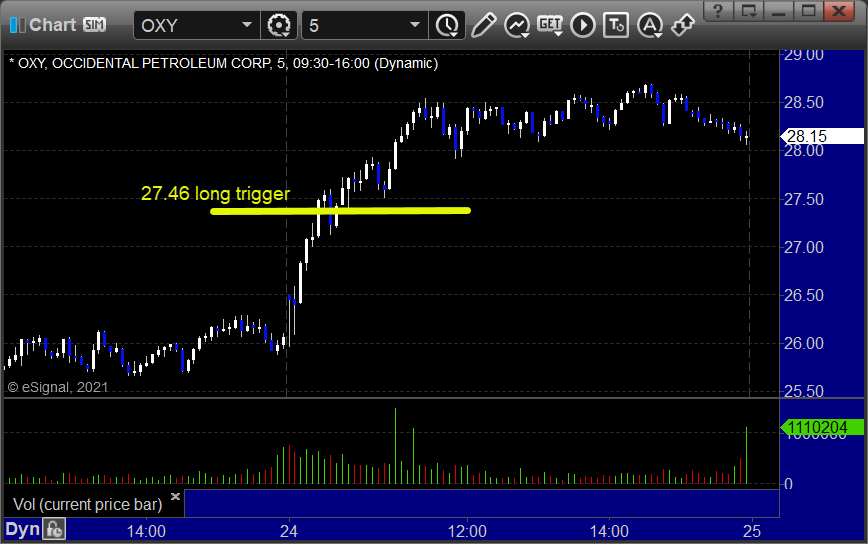Minimize the chart window
Screen dimensions: 868x544
[x=778, y=11]
